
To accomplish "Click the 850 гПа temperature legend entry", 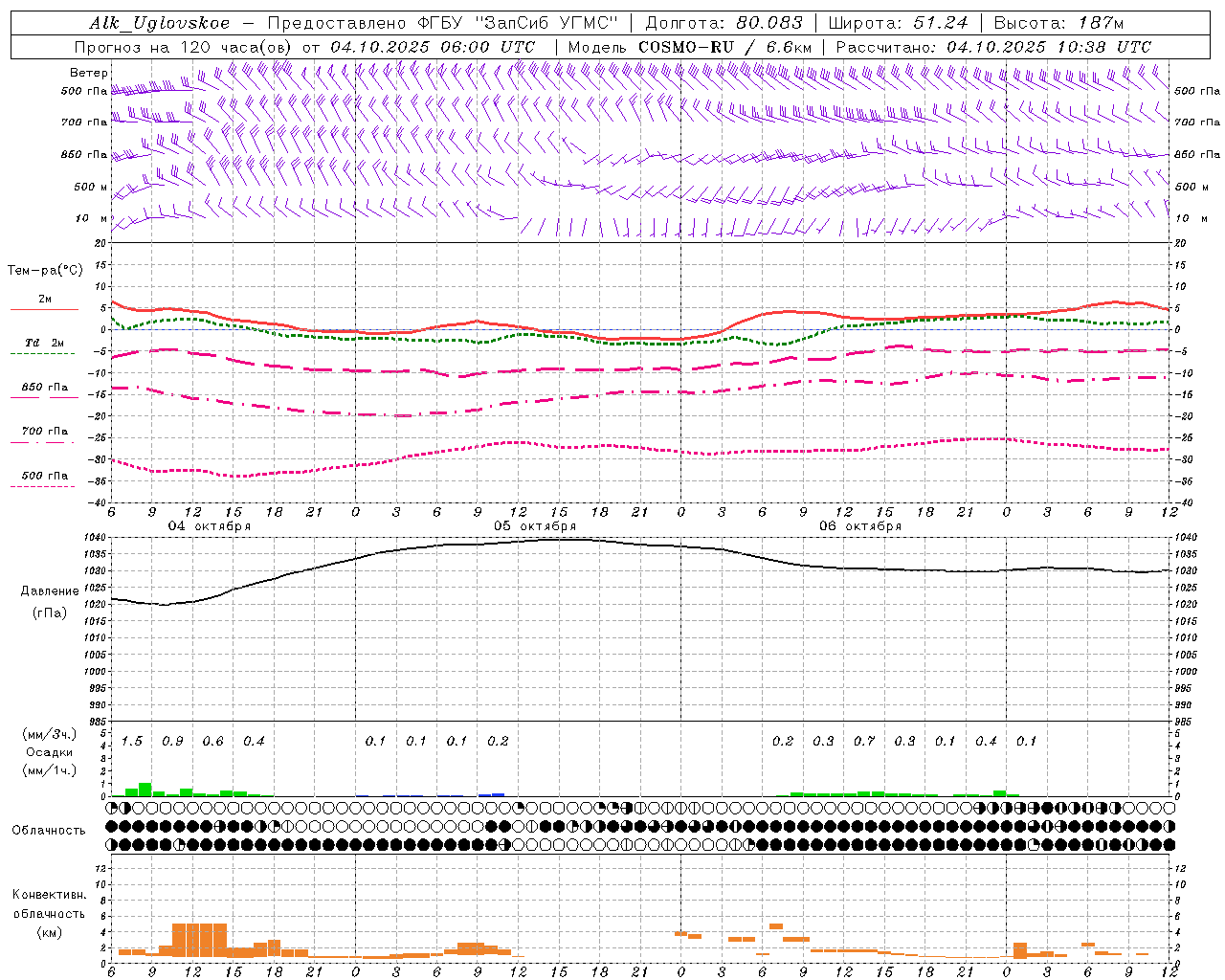I will [45, 388].
